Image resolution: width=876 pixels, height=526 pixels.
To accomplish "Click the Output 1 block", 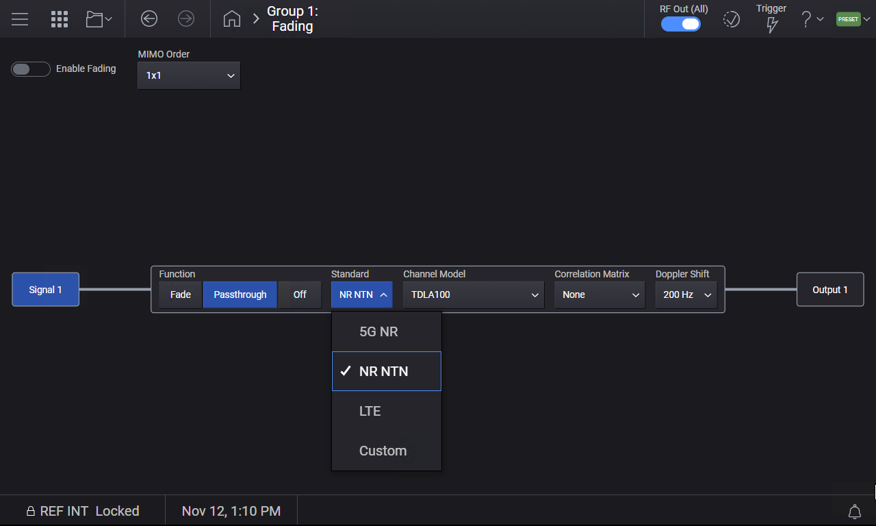I will coord(829,290).
